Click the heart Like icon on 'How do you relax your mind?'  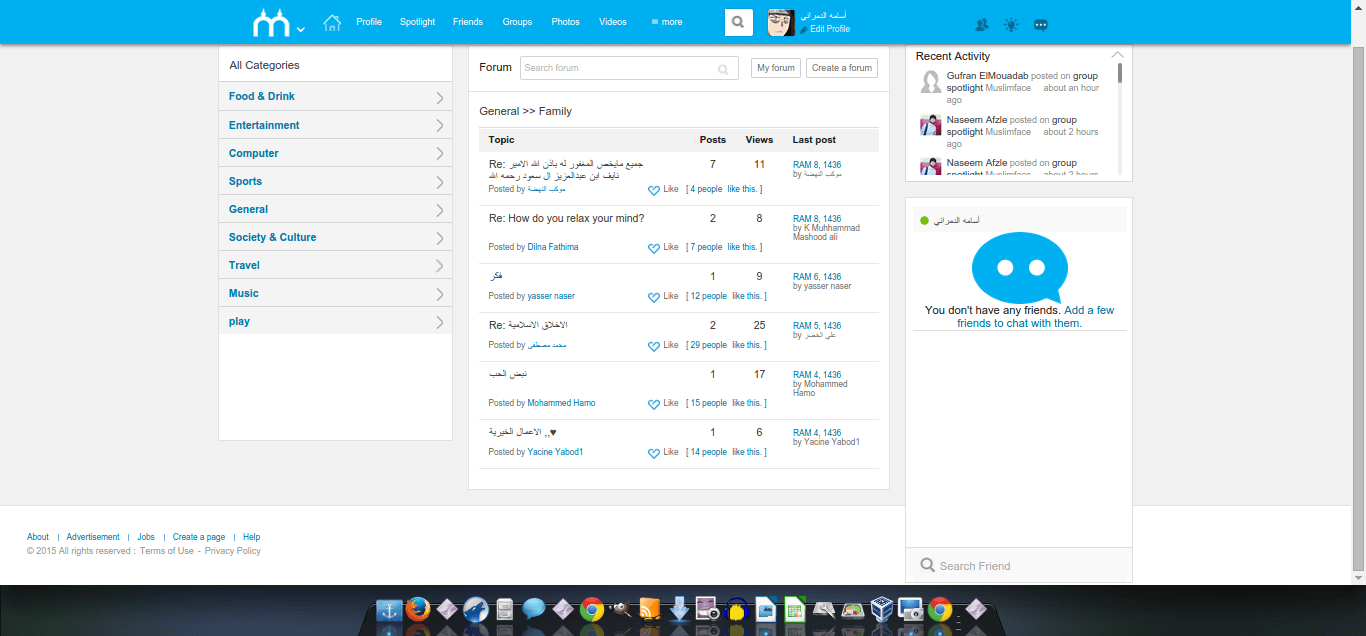[654, 248]
